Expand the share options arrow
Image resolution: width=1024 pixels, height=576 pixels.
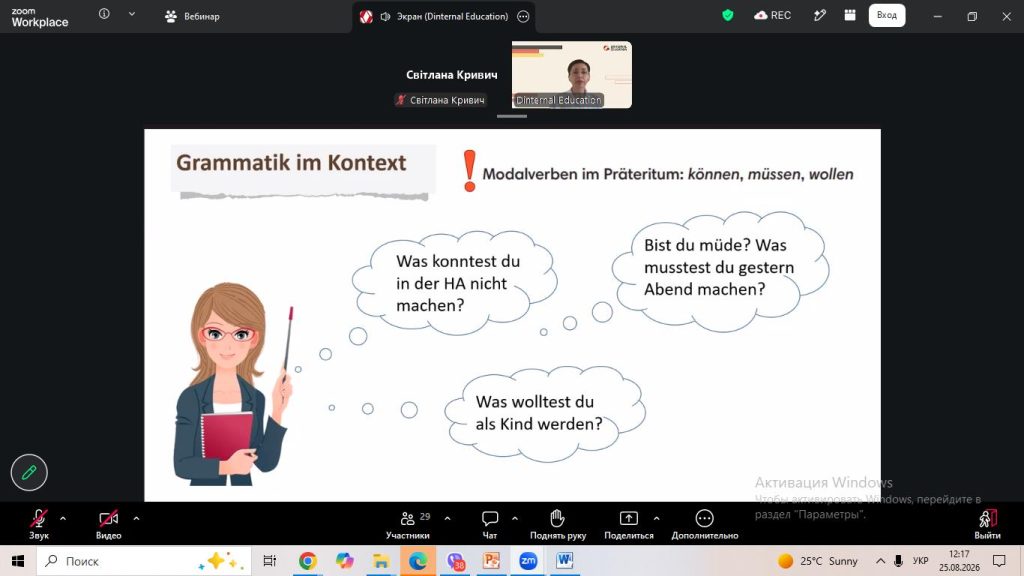click(x=656, y=519)
